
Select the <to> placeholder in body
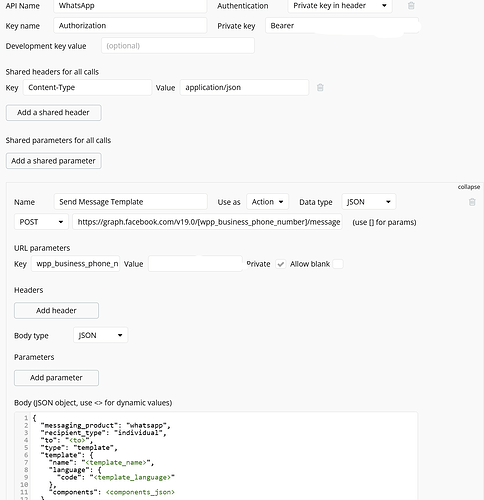pyautogui.click(x=77, y=440)
